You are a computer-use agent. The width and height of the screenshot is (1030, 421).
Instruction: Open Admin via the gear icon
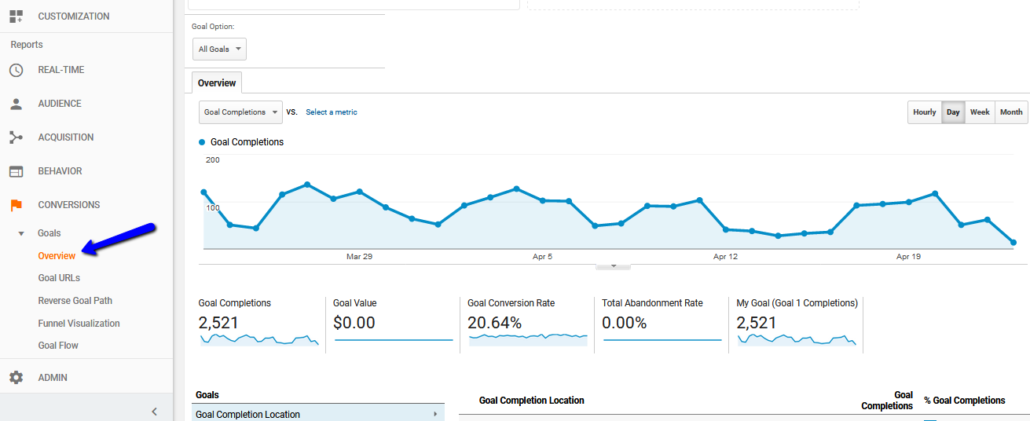[x=16, y=378]
